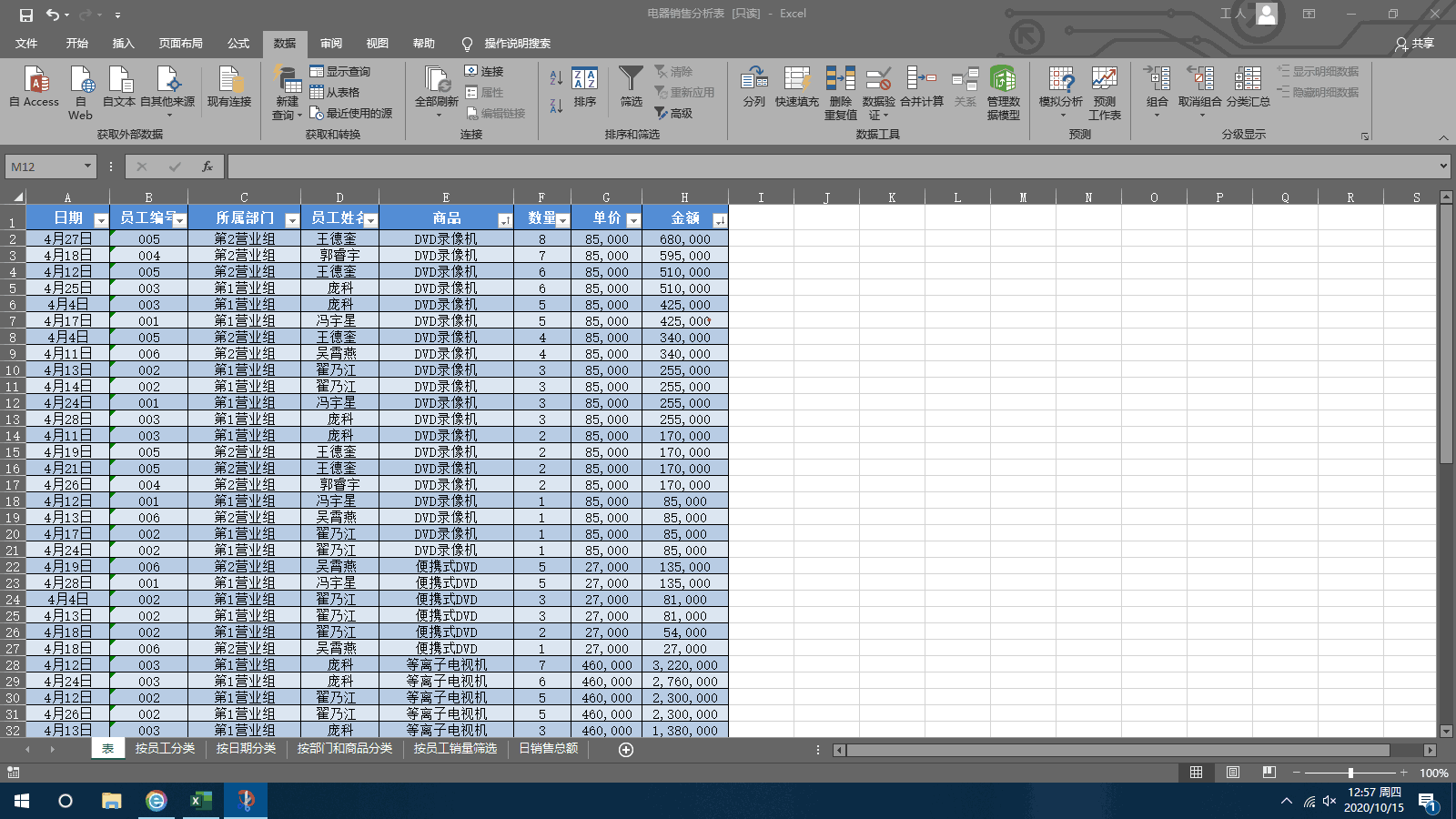Switch to the 审阅 ribbon tab
This screenshot has width=1456, height=819.
(331, 44)
